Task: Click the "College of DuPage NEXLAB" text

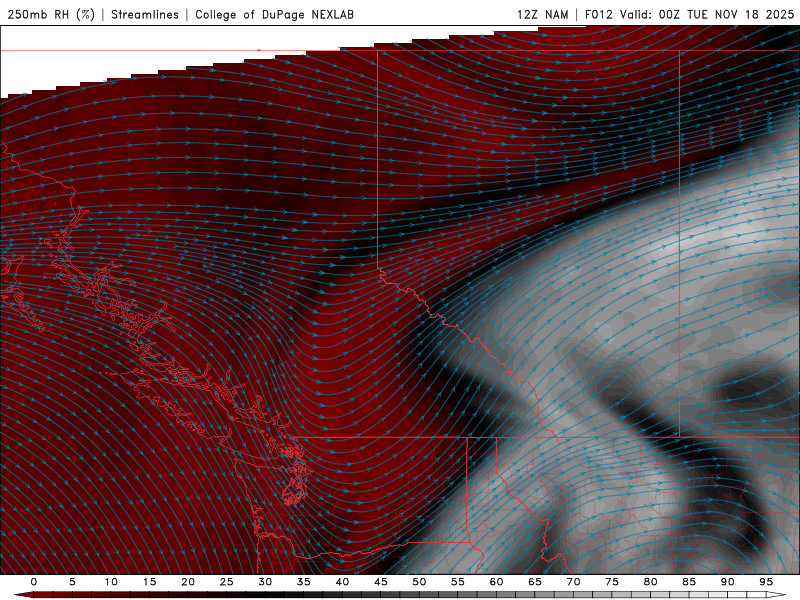Action: coord(274,14)
